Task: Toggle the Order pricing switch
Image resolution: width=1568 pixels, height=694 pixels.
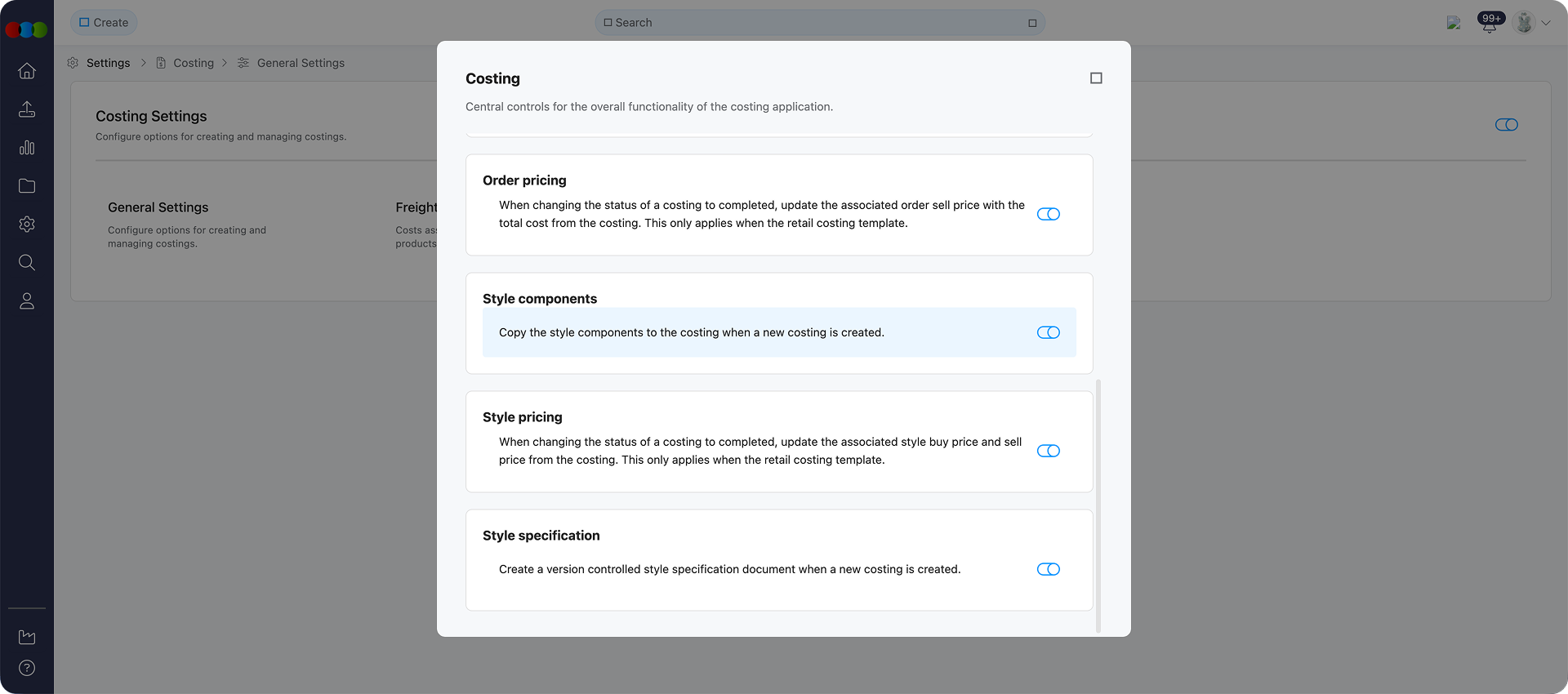Action: point(1049,214)
